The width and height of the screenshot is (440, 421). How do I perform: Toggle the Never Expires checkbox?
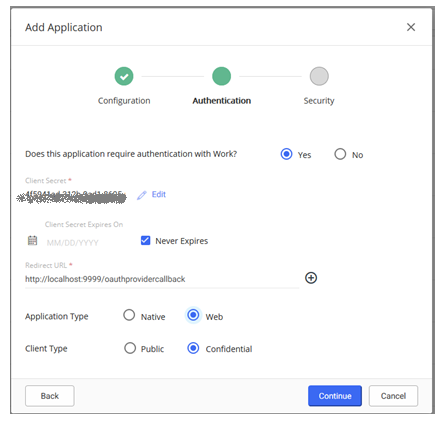tap(145, 240)
